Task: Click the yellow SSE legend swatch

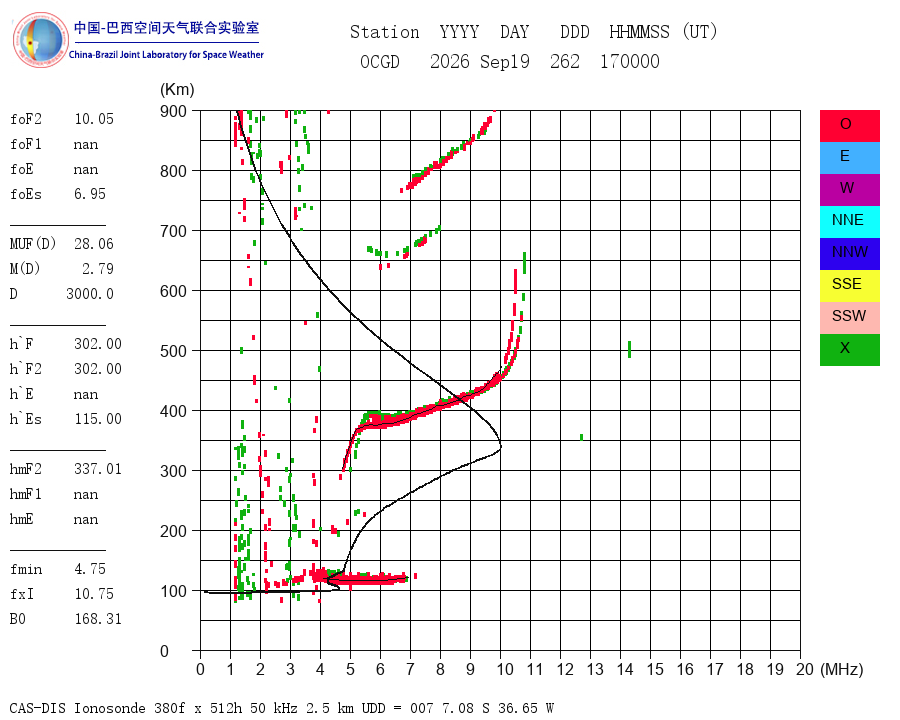Action: pyautogui.click(x=849, y=286)
